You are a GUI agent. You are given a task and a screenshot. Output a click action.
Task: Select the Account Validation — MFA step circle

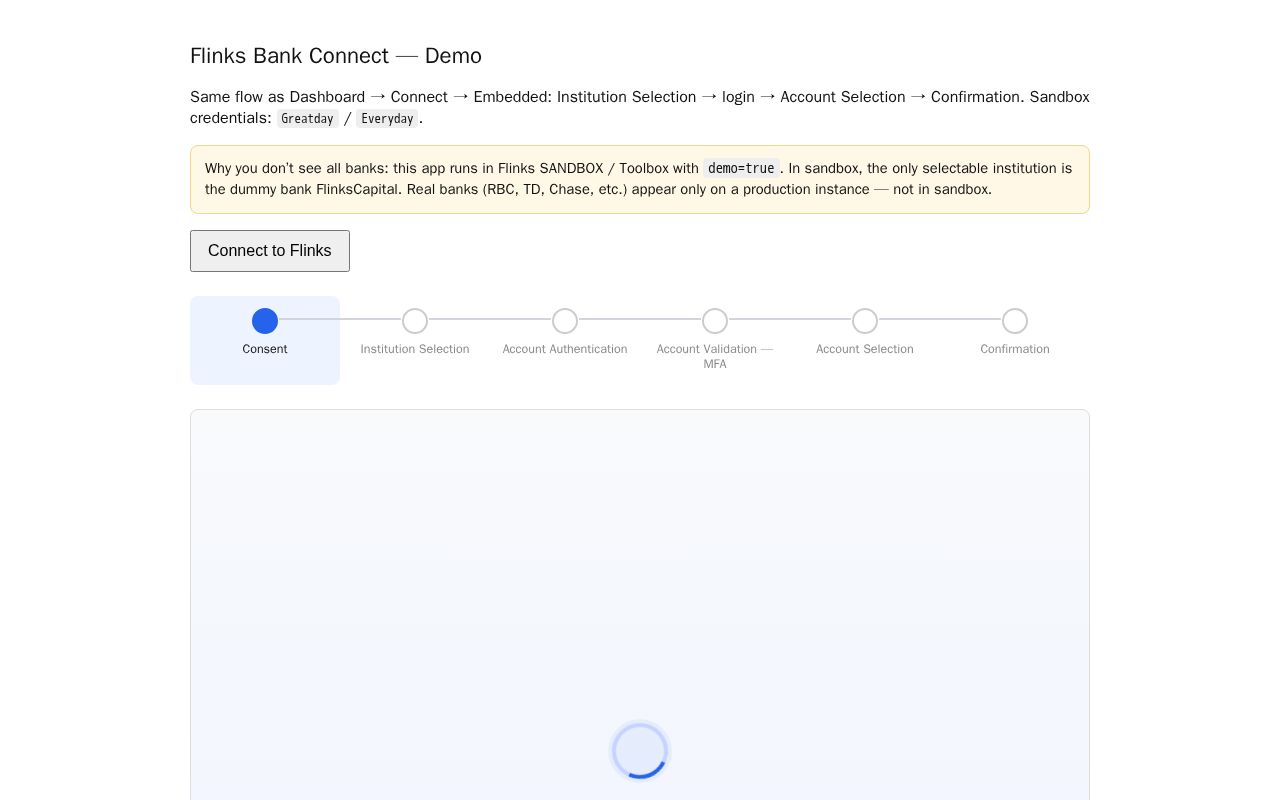715,321
